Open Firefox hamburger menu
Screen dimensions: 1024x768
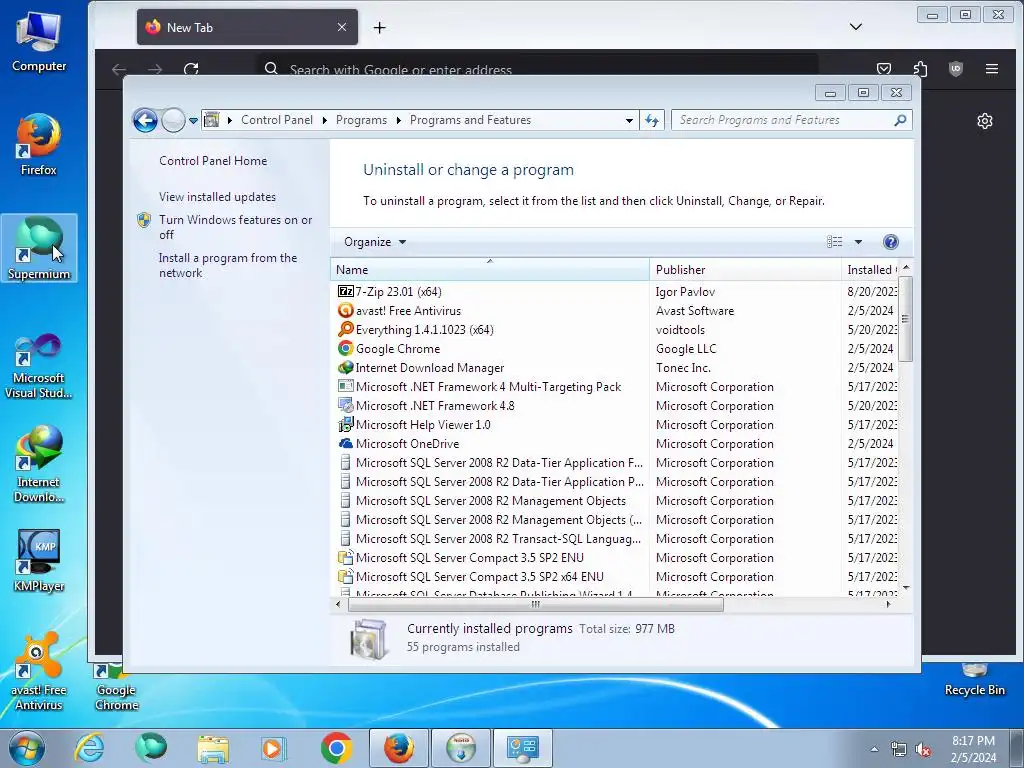pyautogui.click(x=991, y=69)
